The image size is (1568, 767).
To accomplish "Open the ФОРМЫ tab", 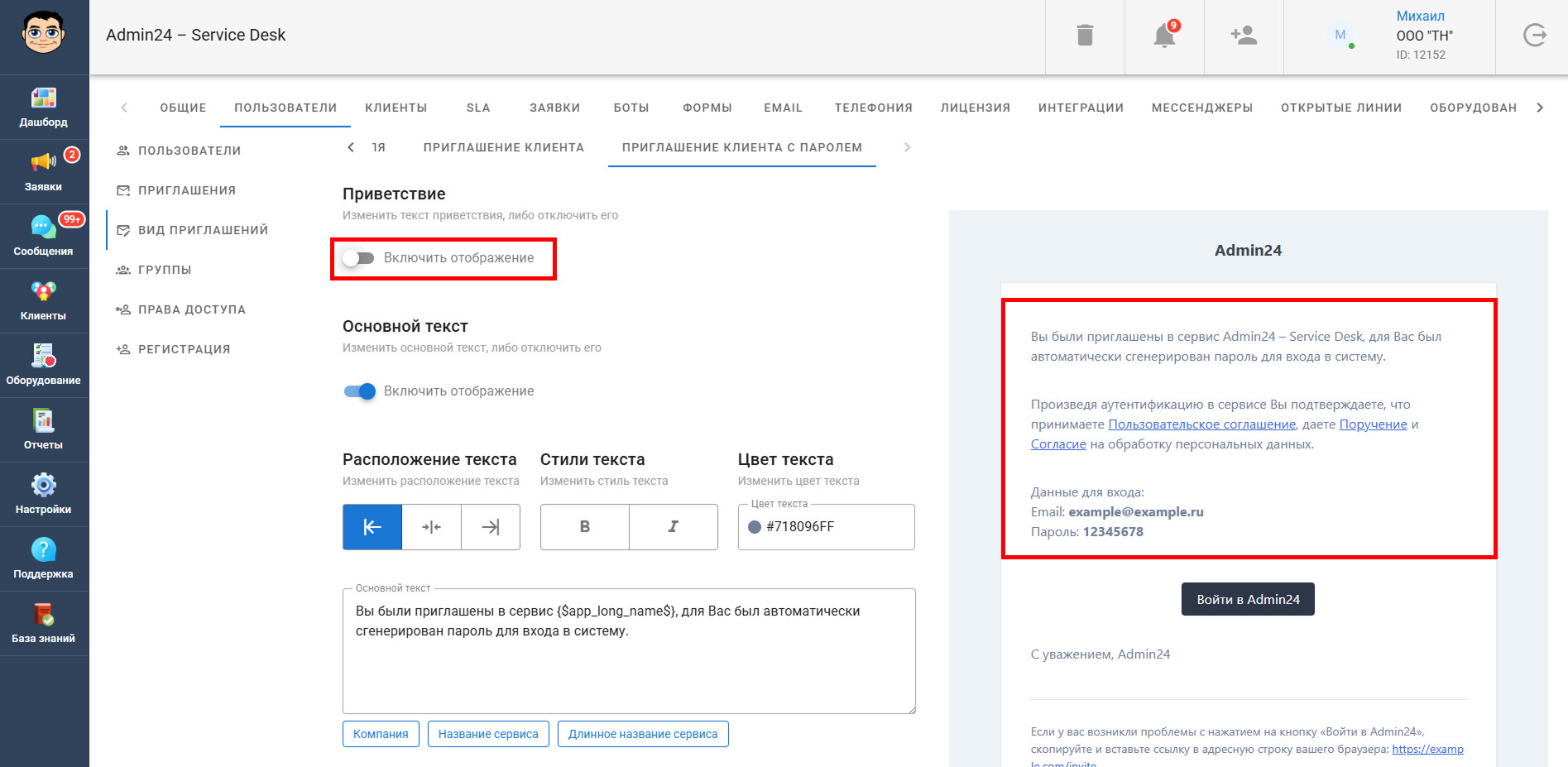I will (707, 108).
